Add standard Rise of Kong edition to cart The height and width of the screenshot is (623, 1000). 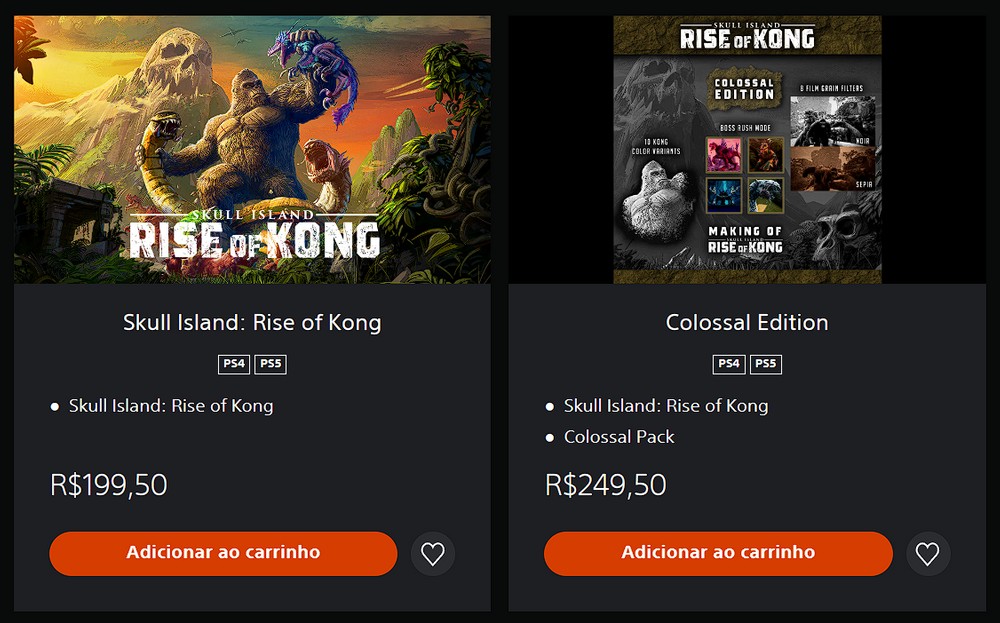click(x=223, y=553)
